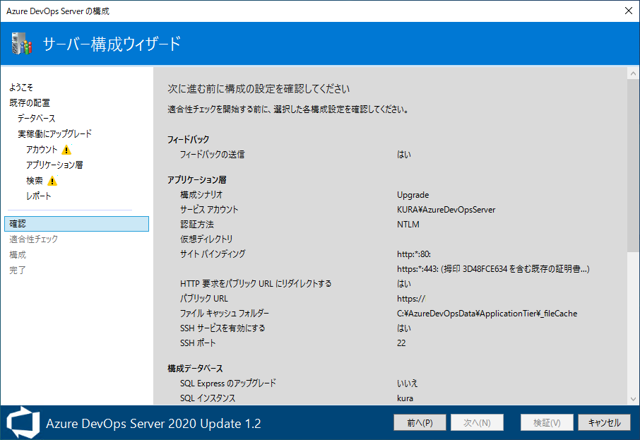Click the ファイル キャッシュ フォルダー label

click(x=224, y=313)
